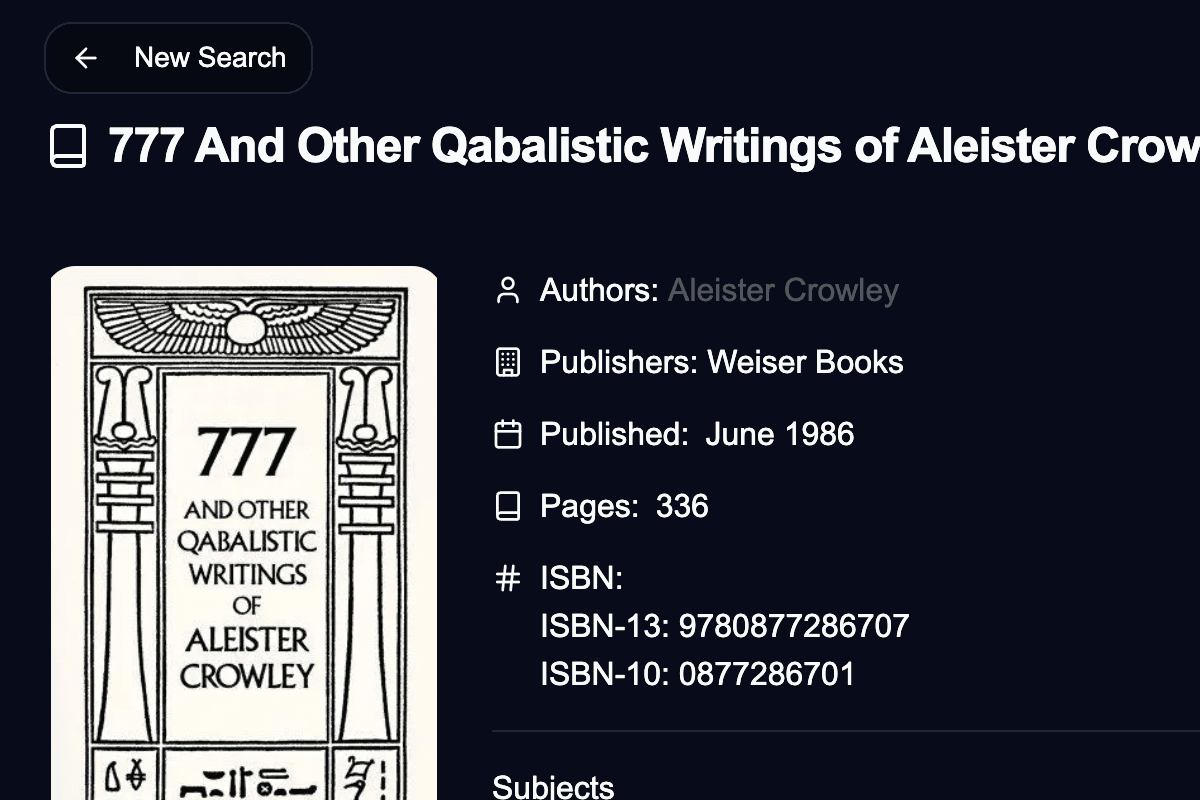Screen dimensions: 1200x800
Task: Click the Subjects section heading
Action: pyautogui.click(x=553, y=787)
